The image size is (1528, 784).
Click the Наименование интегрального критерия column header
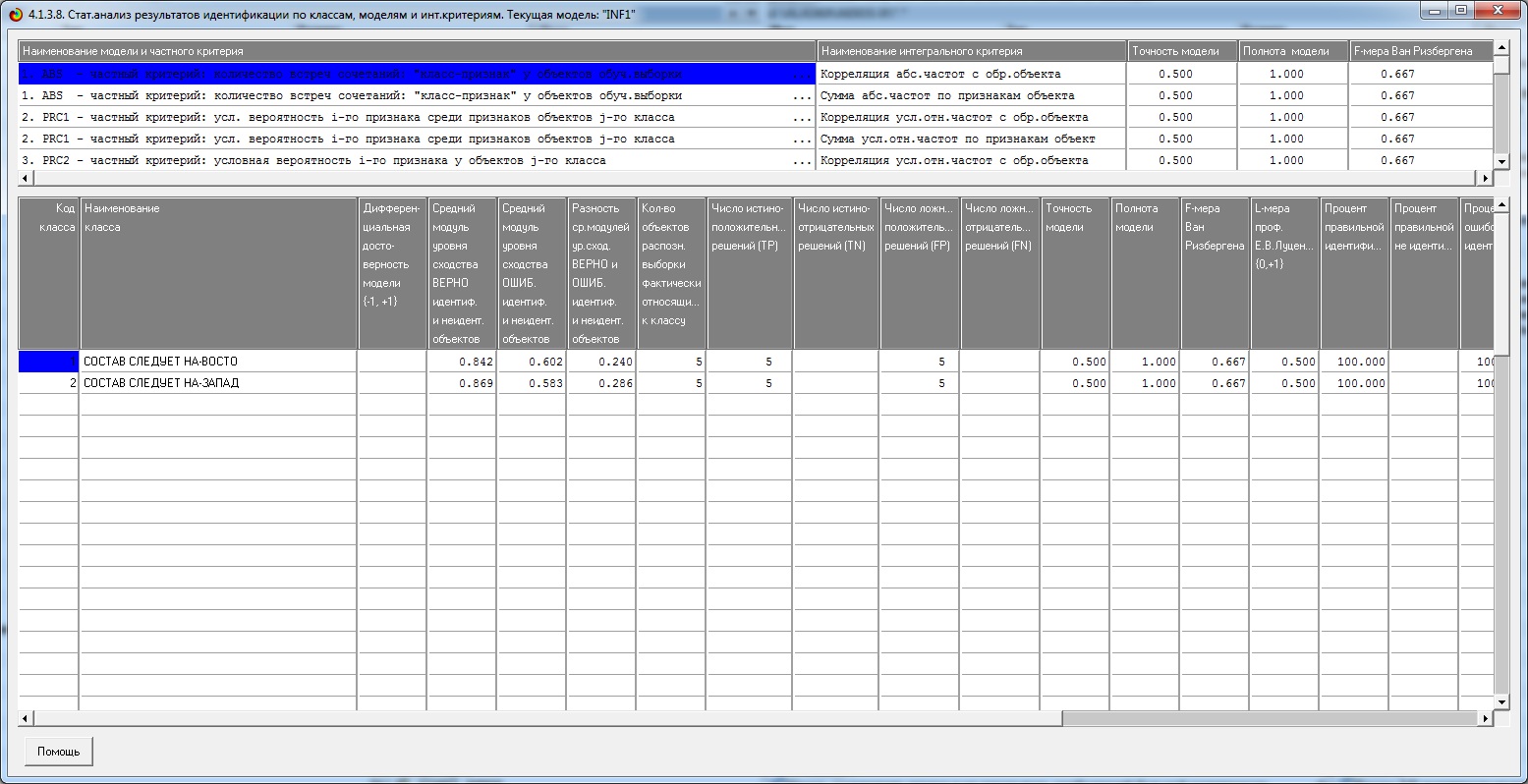[x=970, y=51]
